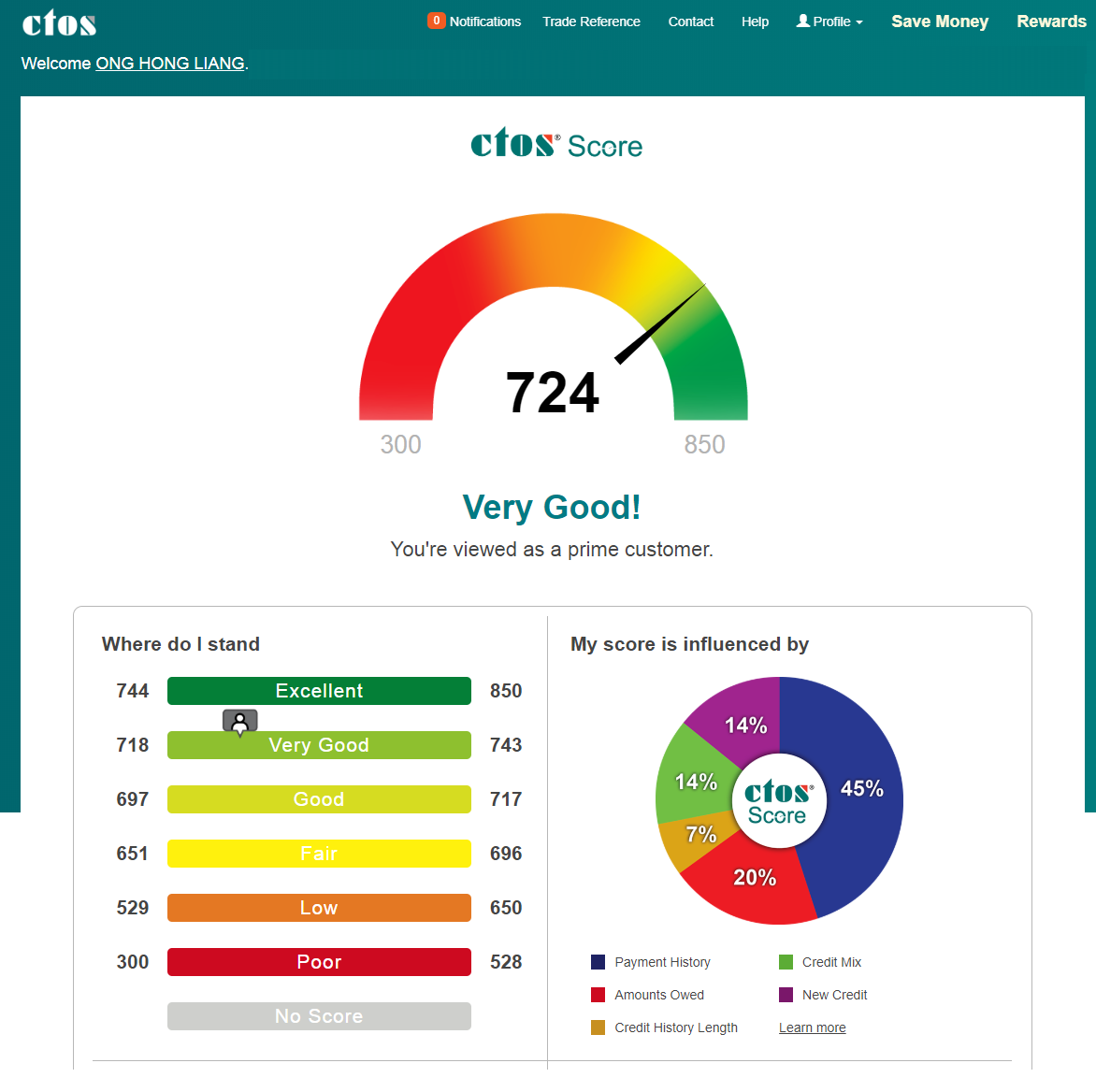The height and width of the screenshot is (1092, 1096).
Task: Open the Profile dropdown menu
Action: pos(829,22)
